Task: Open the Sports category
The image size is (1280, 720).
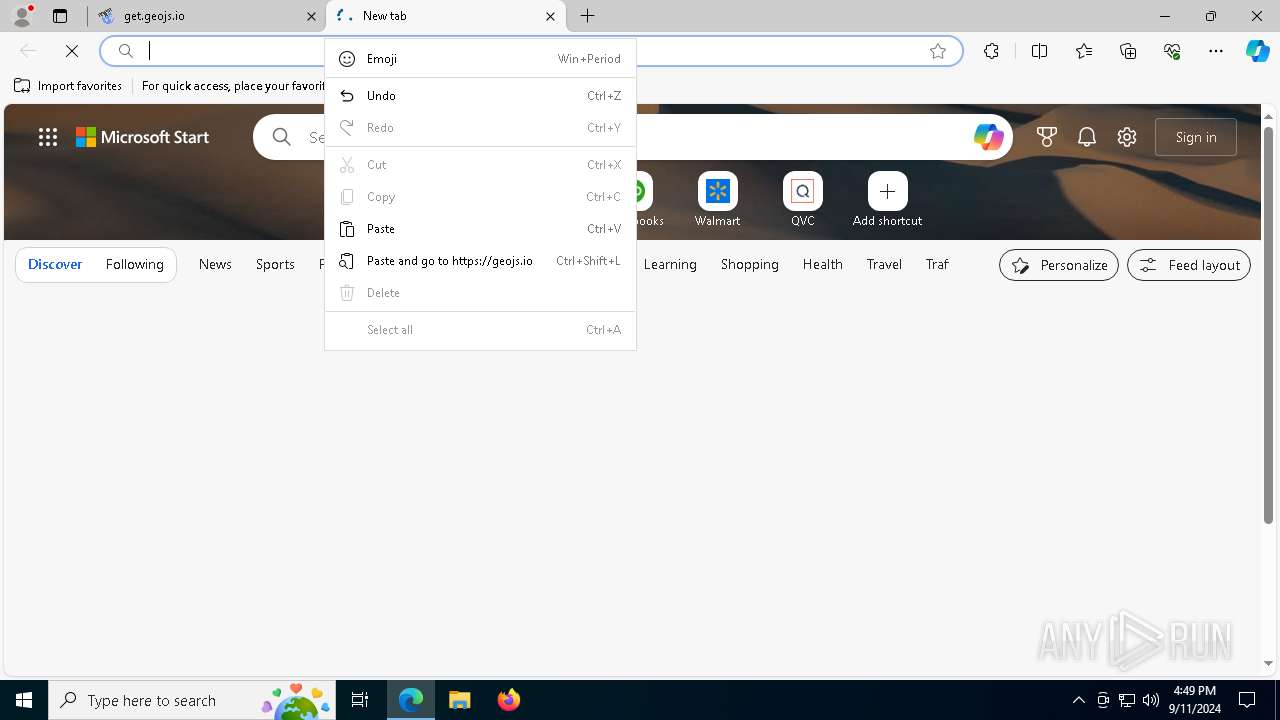Action: pyautogui.click(x=275, y=264)
